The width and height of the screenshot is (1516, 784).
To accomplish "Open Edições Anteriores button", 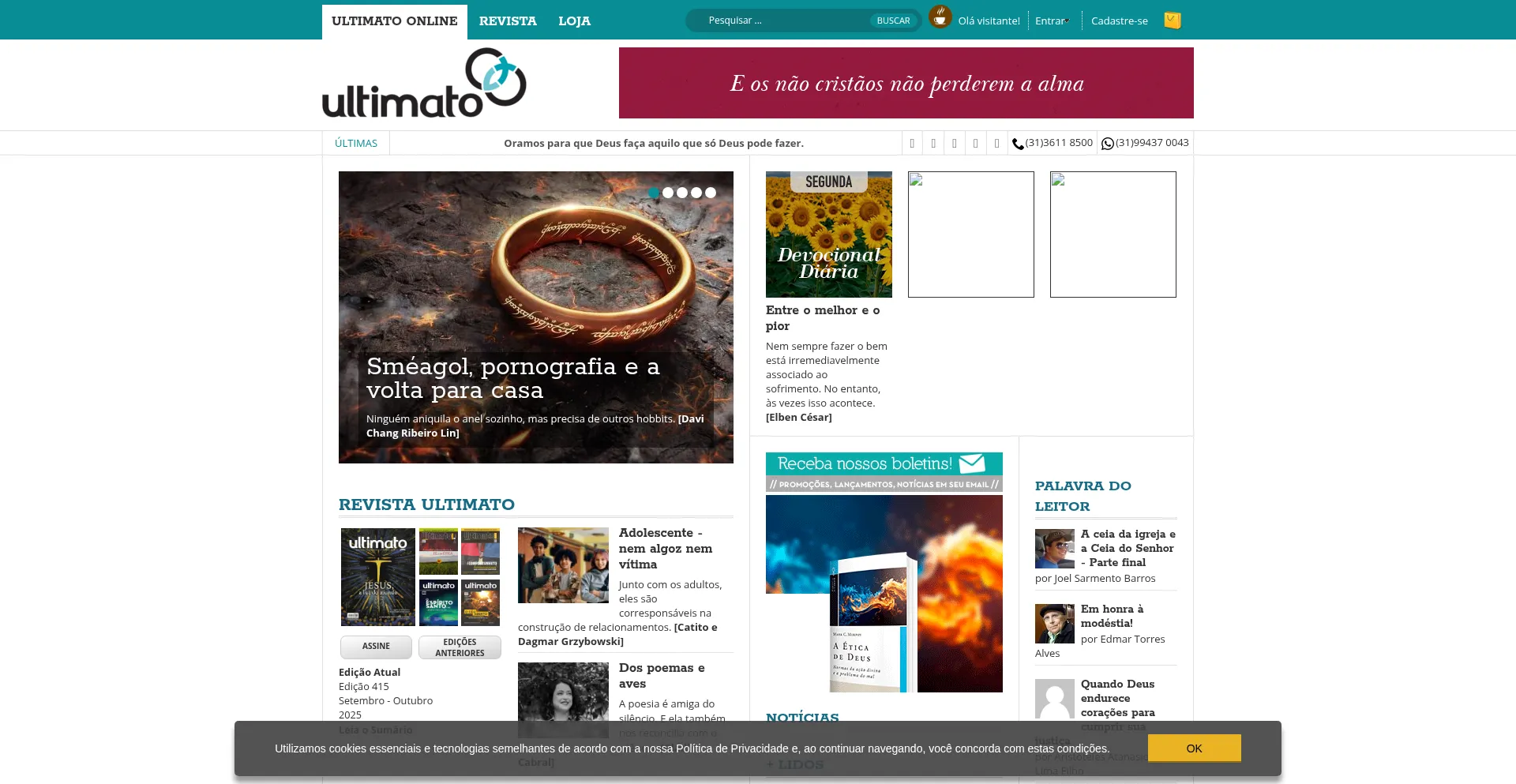I will [460, 647].
